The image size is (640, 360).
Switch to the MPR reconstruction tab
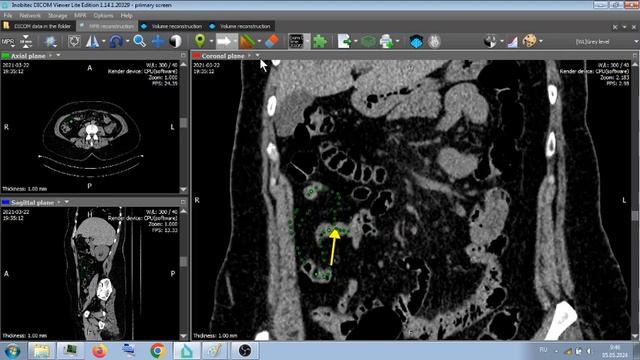(107, 26)
